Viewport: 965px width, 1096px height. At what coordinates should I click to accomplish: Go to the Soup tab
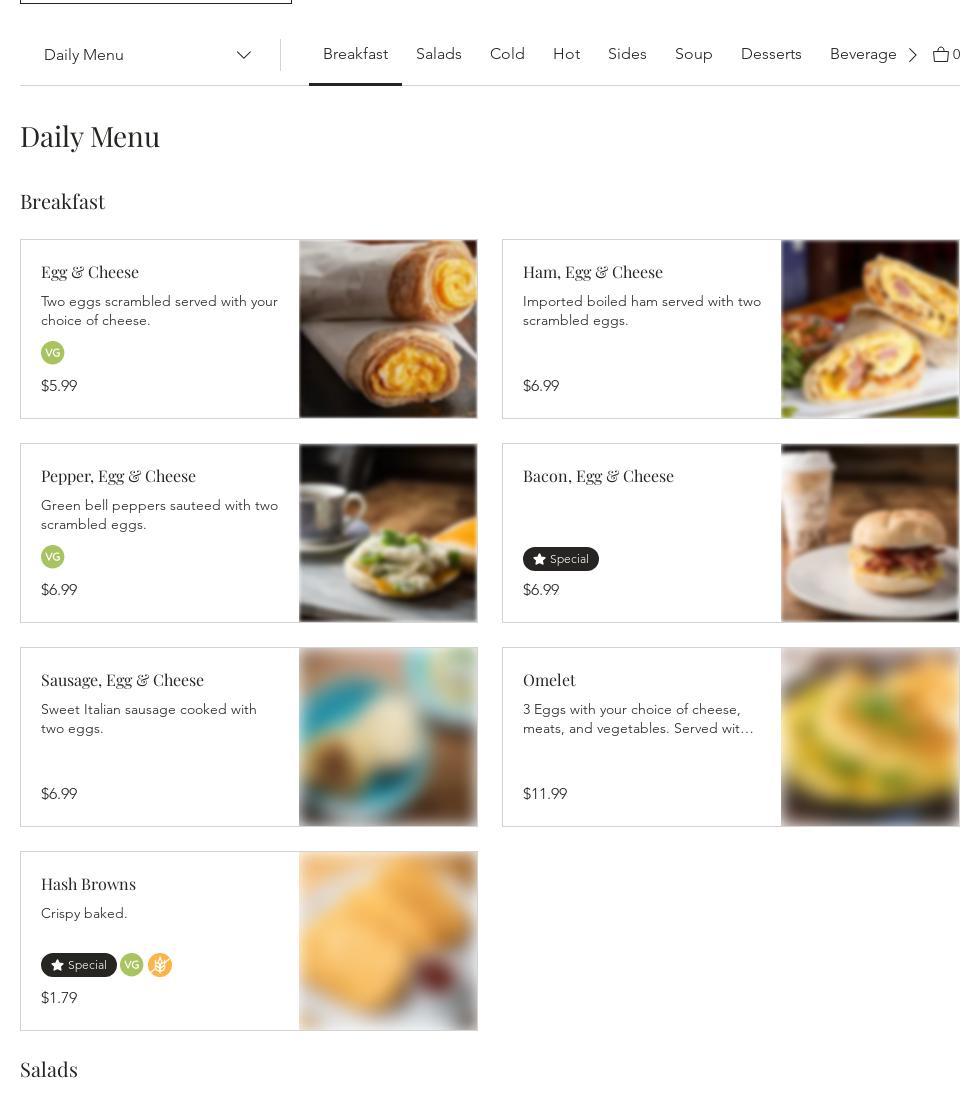[x=693, y=54]
